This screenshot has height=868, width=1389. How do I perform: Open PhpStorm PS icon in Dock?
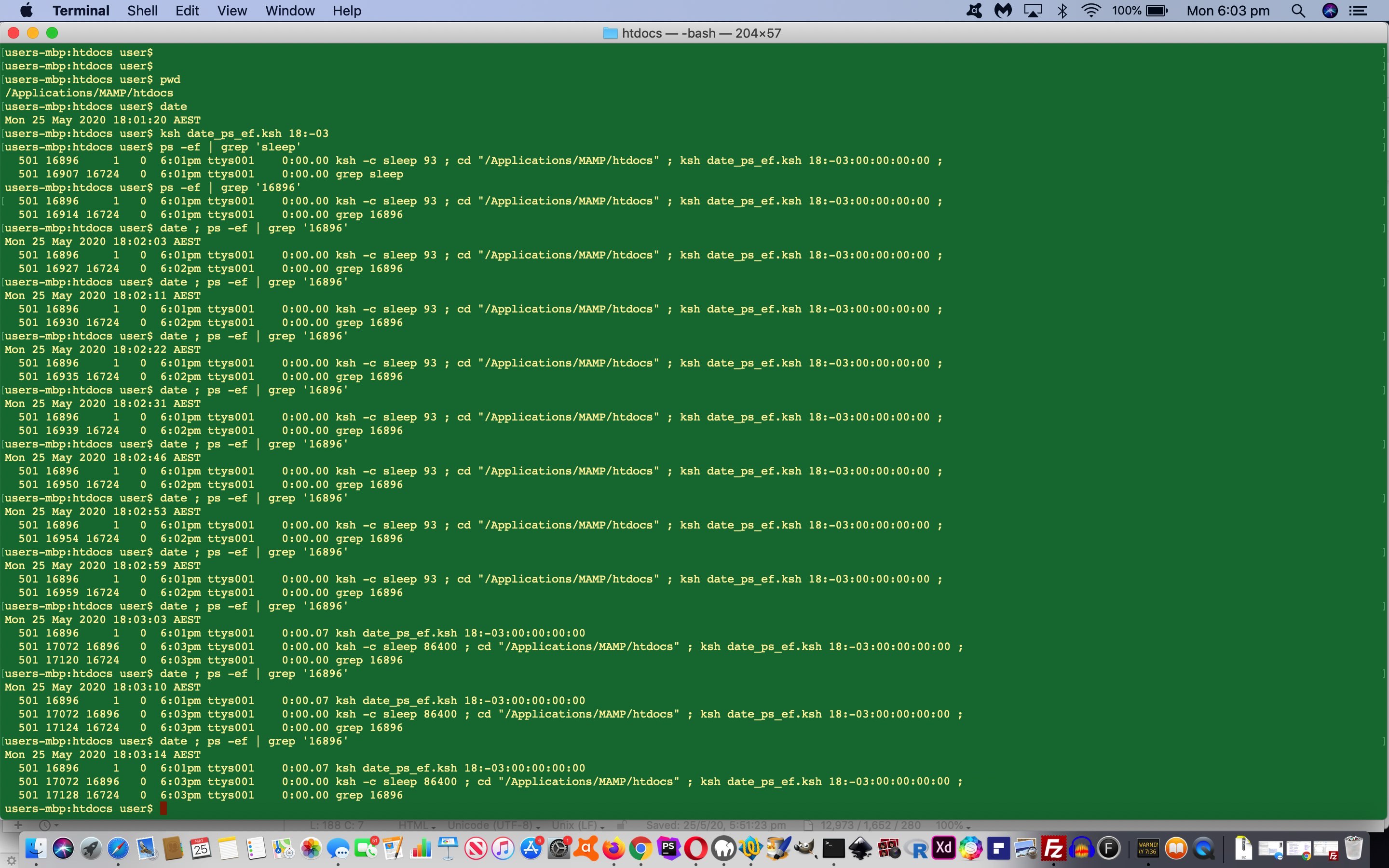[x=668, y=848]
